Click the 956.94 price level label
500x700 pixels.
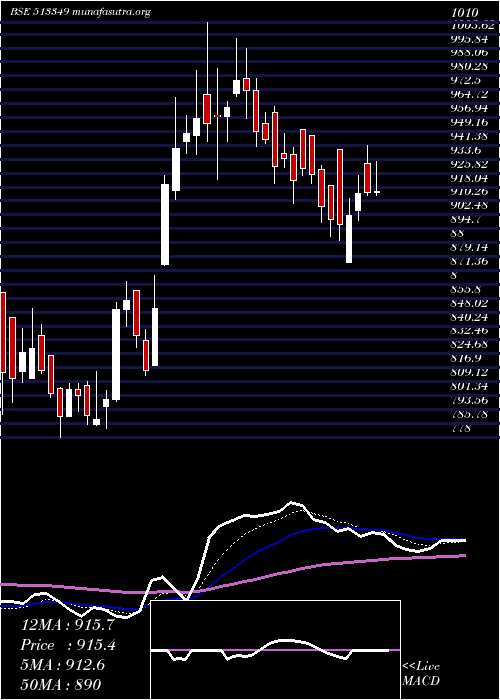pos(470,108)
